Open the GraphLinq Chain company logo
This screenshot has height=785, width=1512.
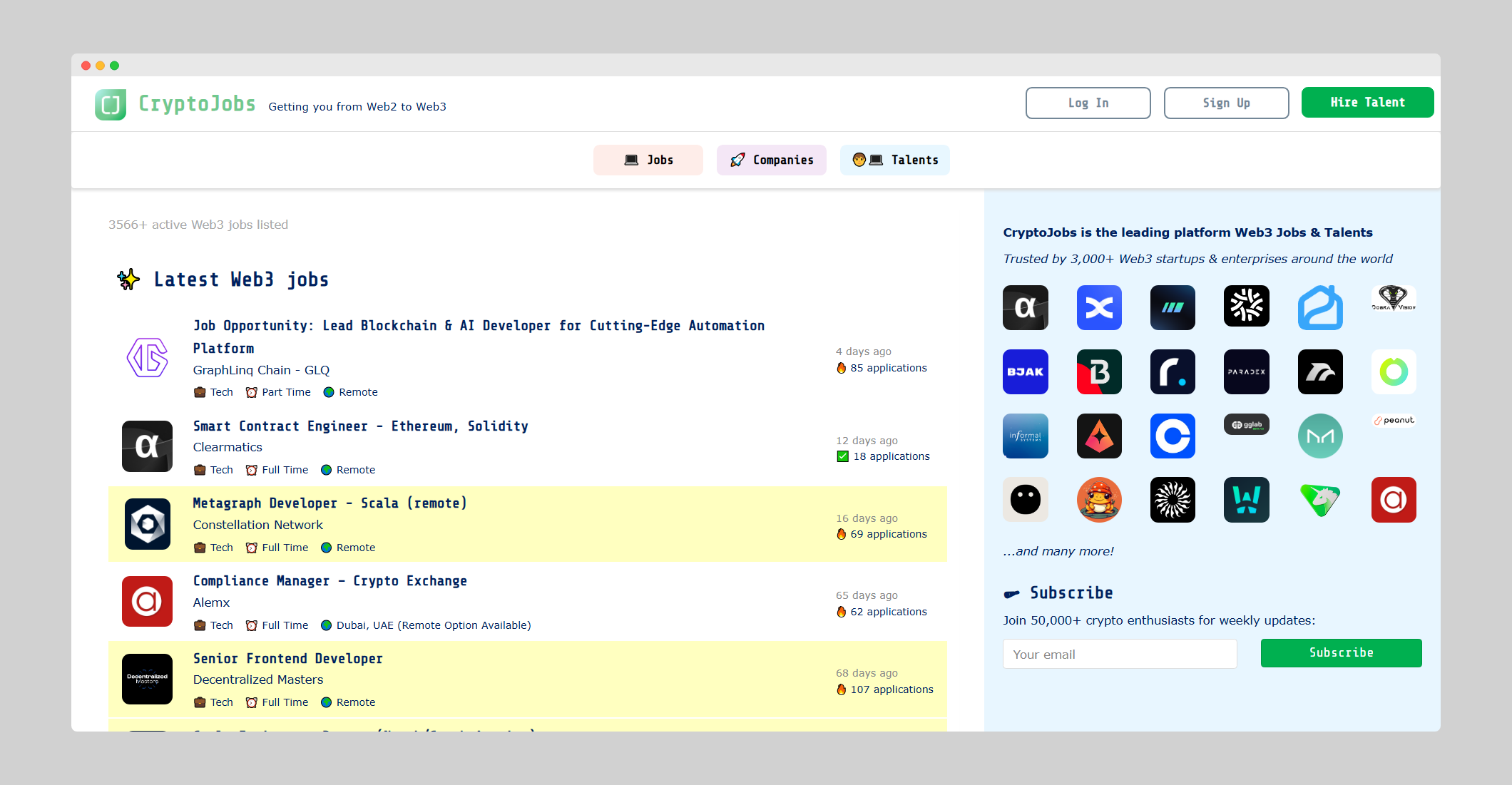click(147, 357)
